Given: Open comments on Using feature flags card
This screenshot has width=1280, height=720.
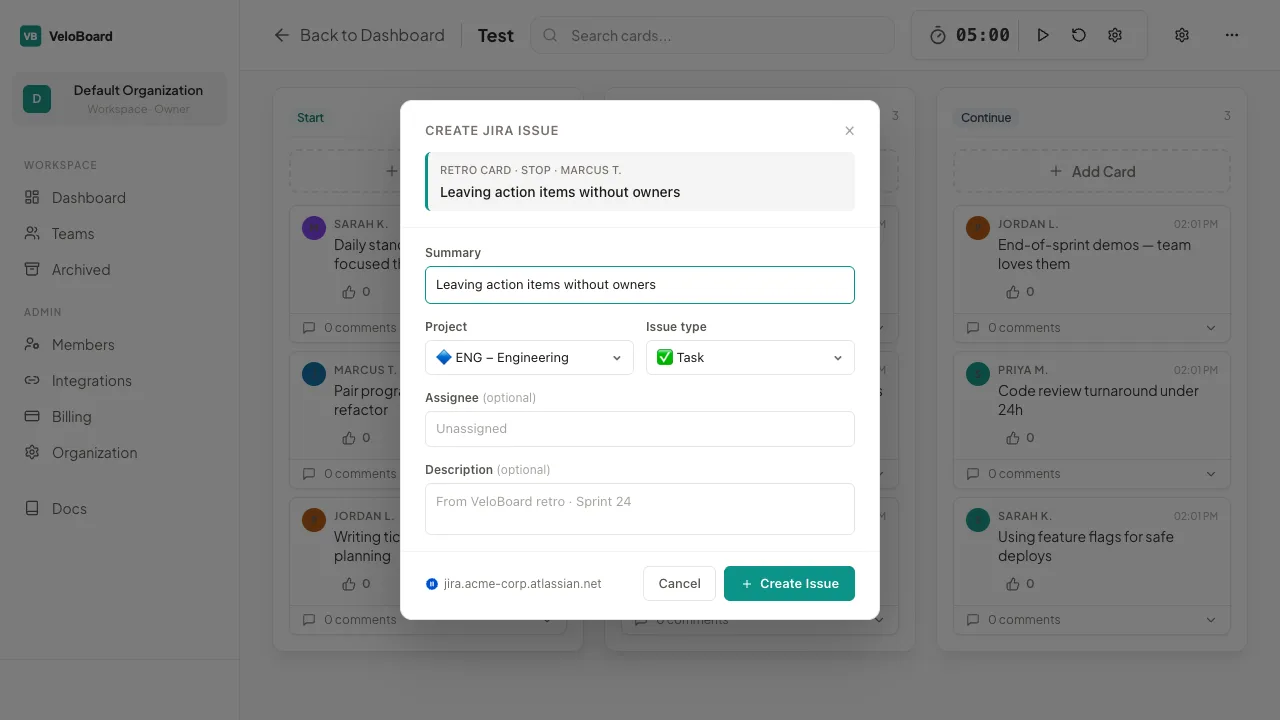Looking at the screenshot, I should click(x=1014, y=620).
